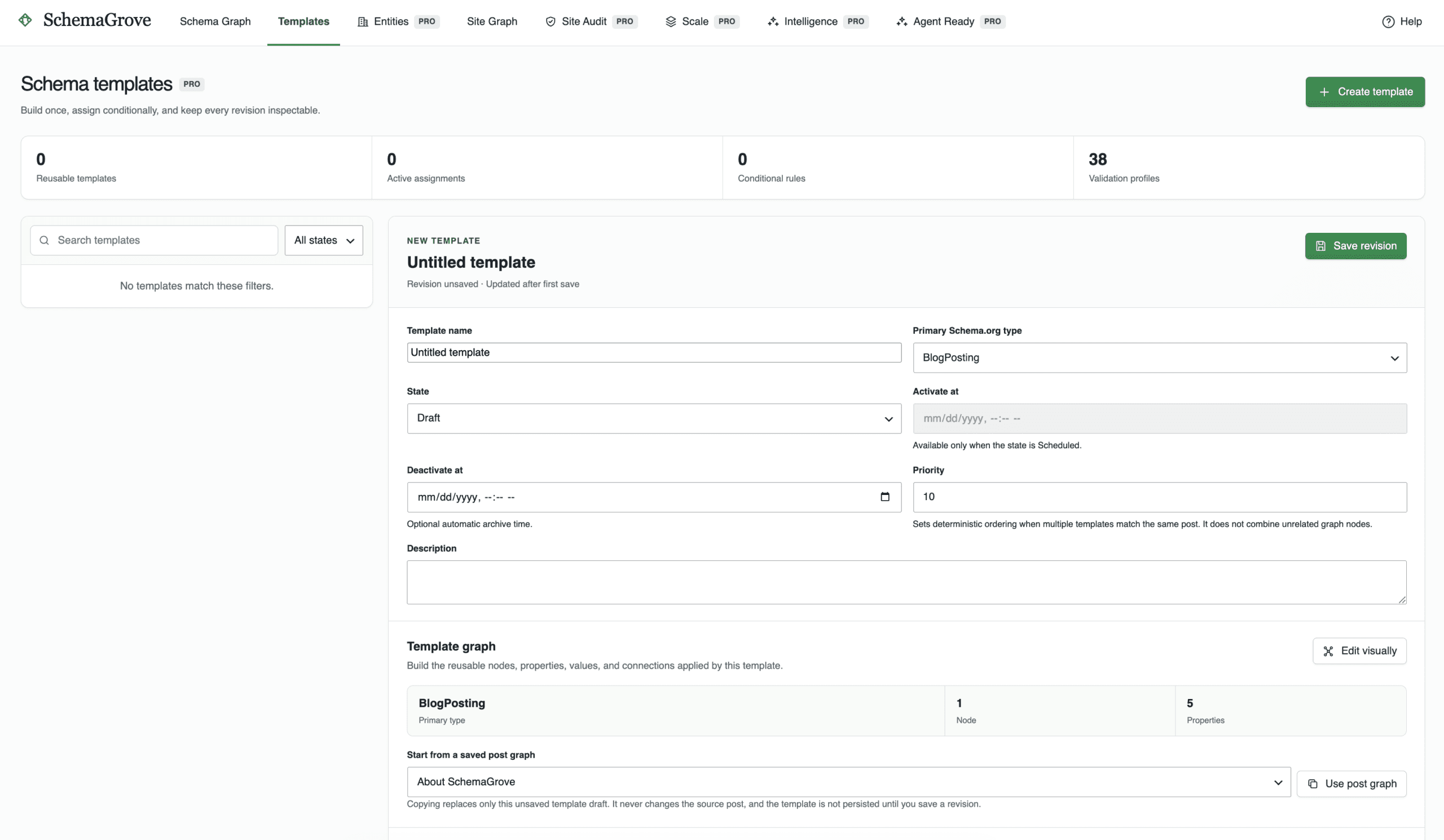Click the "BlogPosting" Primary type summary

452,703
